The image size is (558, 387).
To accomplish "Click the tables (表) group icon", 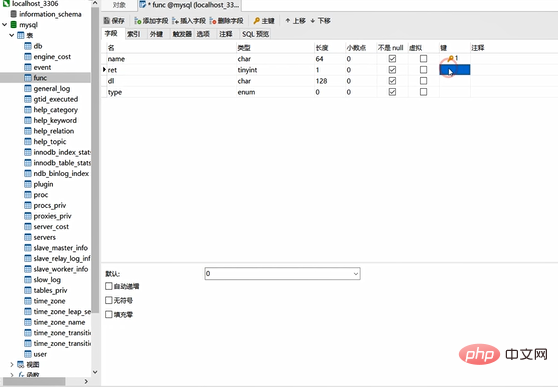I will coord(21,35).
